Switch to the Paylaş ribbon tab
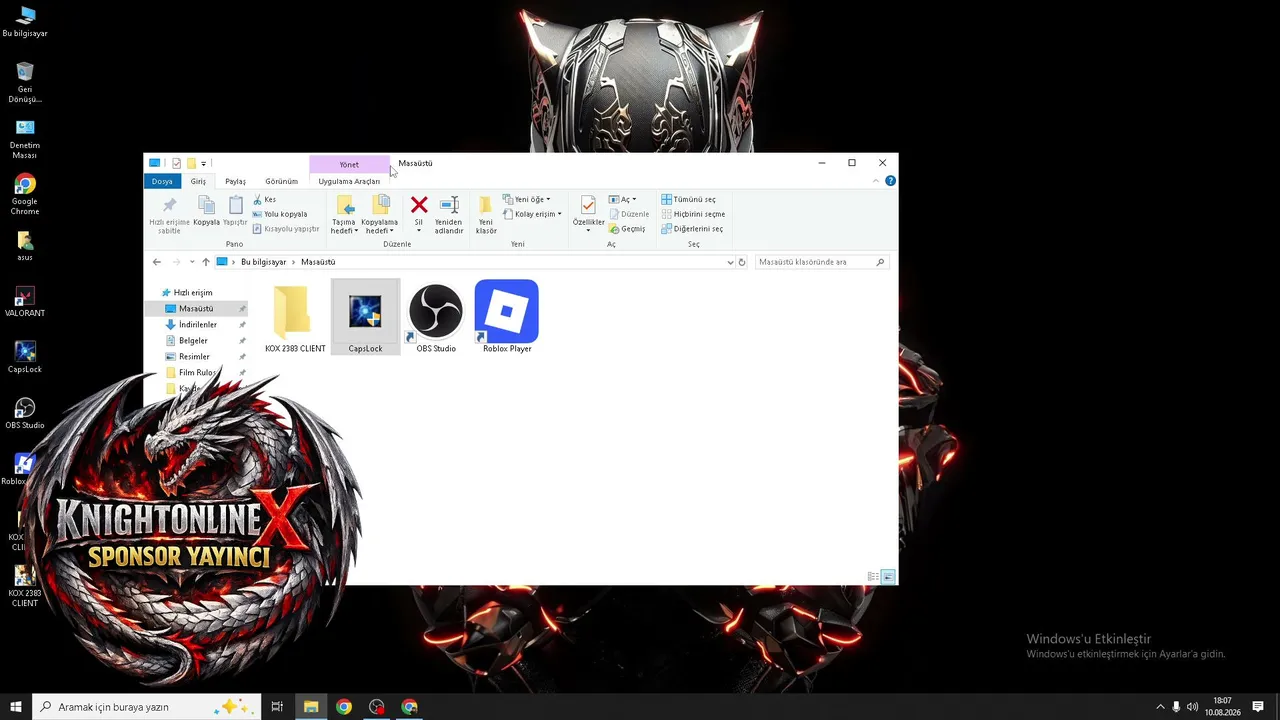The image size is (1280, 720). click(235, 181)
